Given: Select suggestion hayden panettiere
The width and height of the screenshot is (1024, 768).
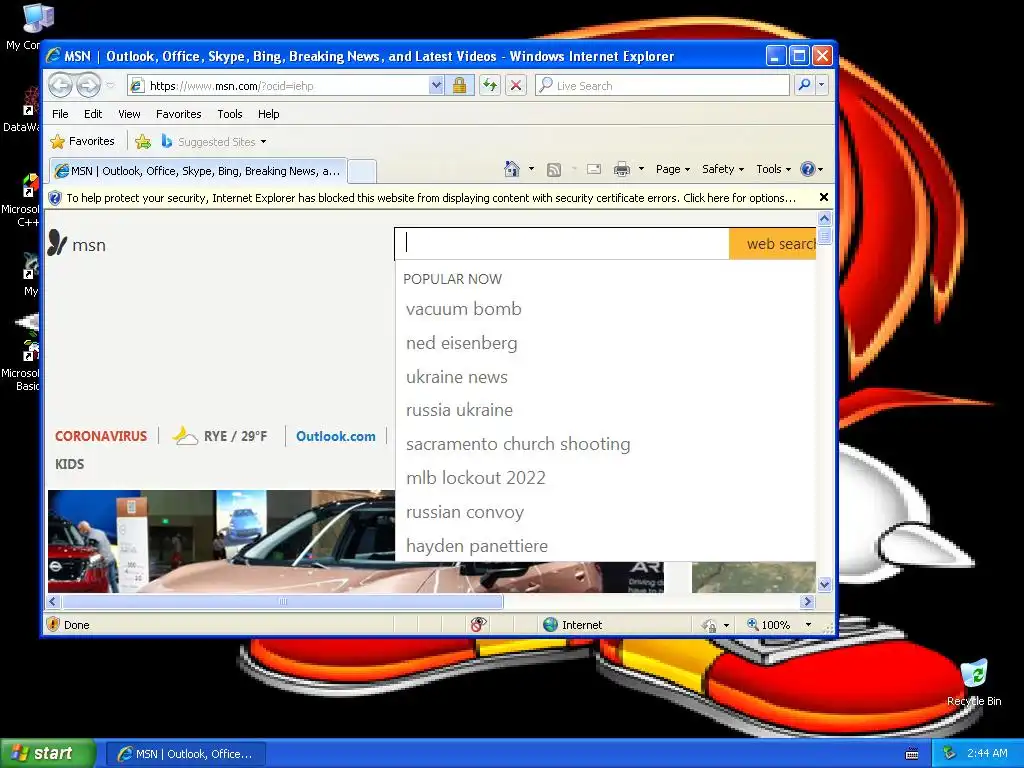Looking at the screenshot, I should point(477,546).
